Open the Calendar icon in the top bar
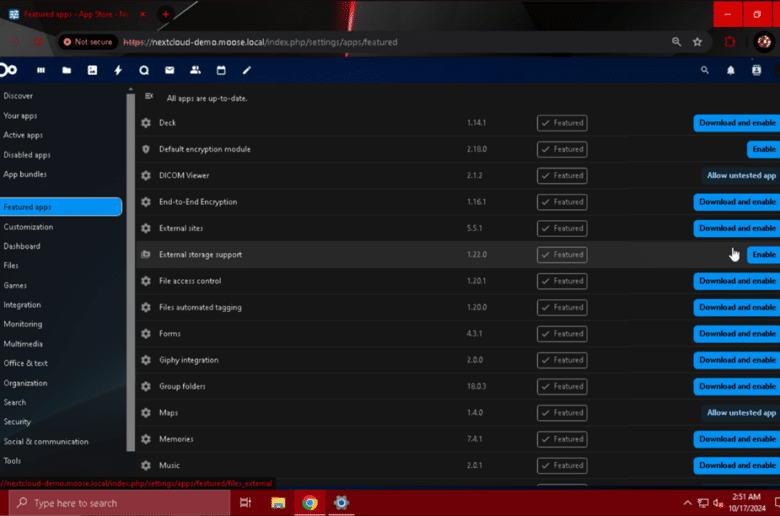The height and width of the screenshot is (516, 780). pyautogui.click(x=221, y=70)
